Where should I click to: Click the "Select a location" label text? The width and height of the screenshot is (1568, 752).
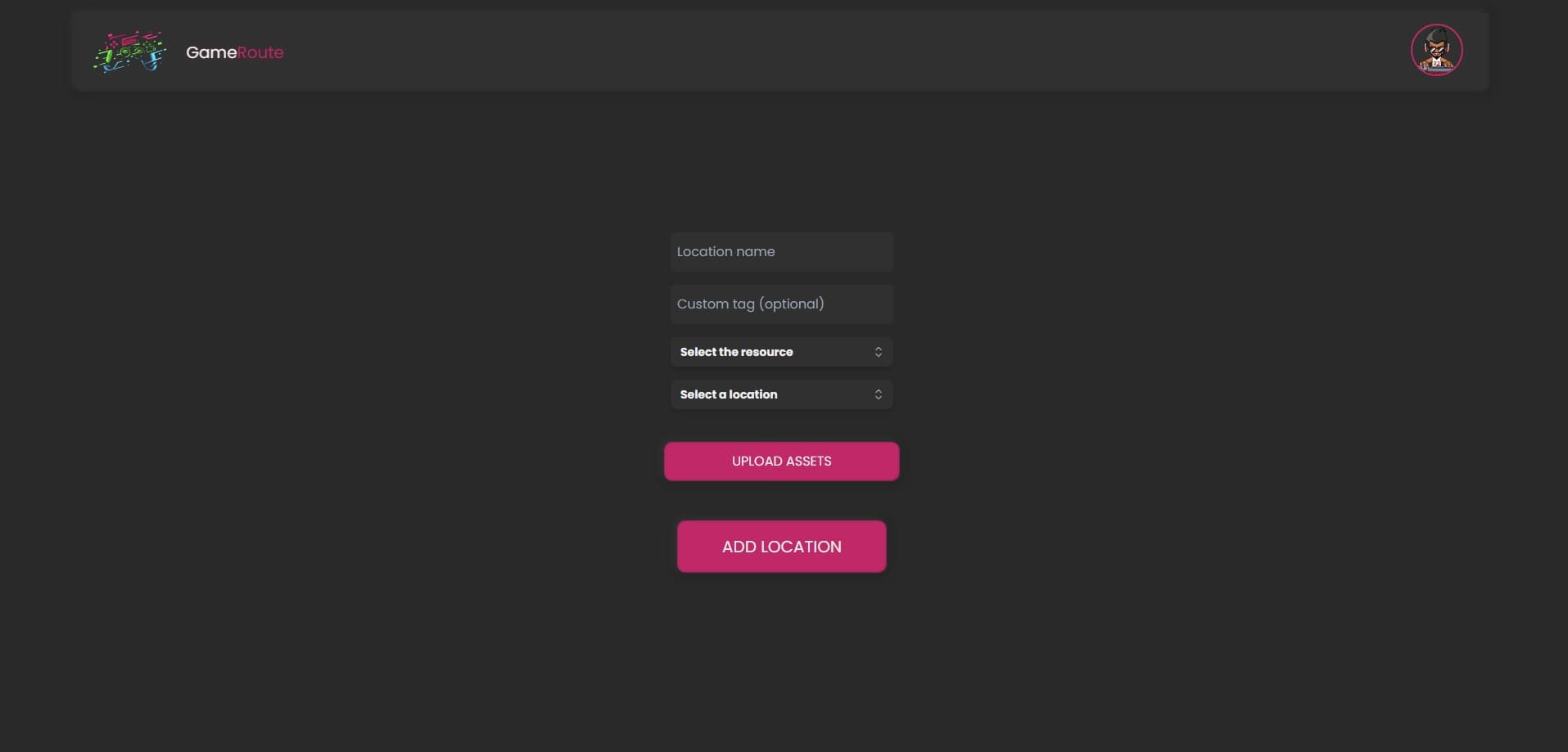tap(728, 394)
